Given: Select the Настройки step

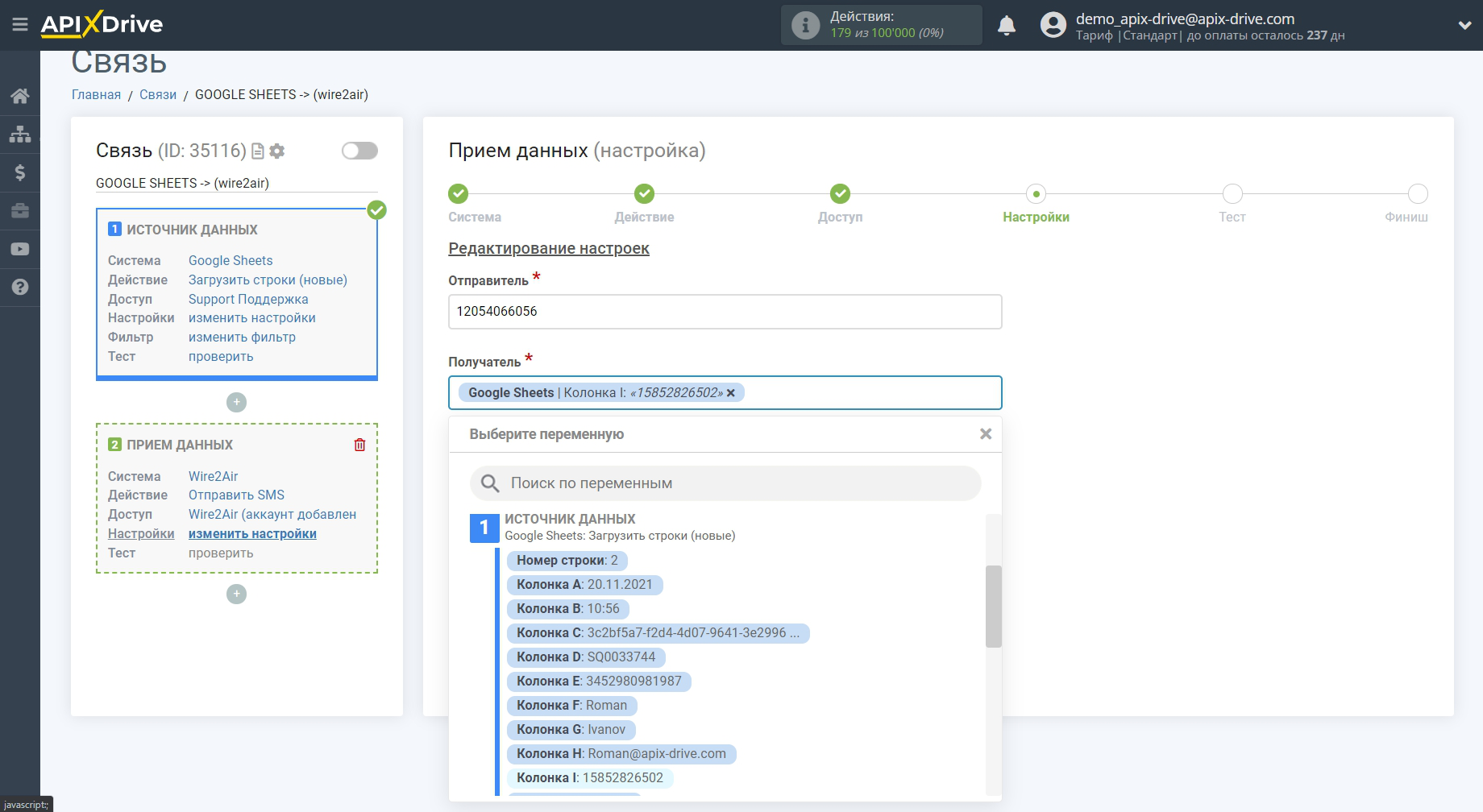Looking at the screenshot, I should point(1036,194).
